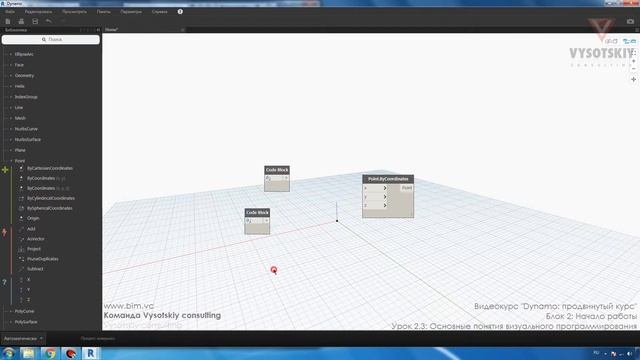Click the BySphericalCoordinates node icon
This screenshot has height=360, width=640.
[x=21, y=208]
